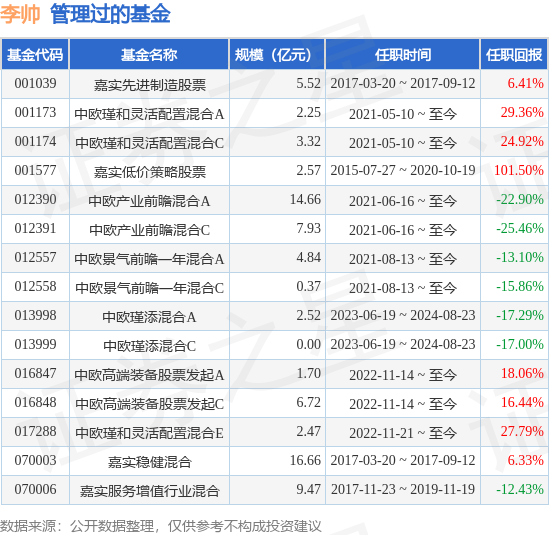Open 中欧高端装备股票发起A fund
Viewport: 549px width, 535px height.
(x=149, y=375)
